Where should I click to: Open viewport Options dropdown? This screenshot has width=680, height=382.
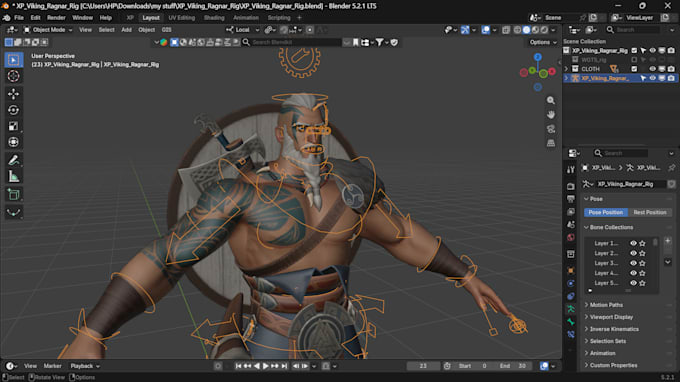(543, 42)
